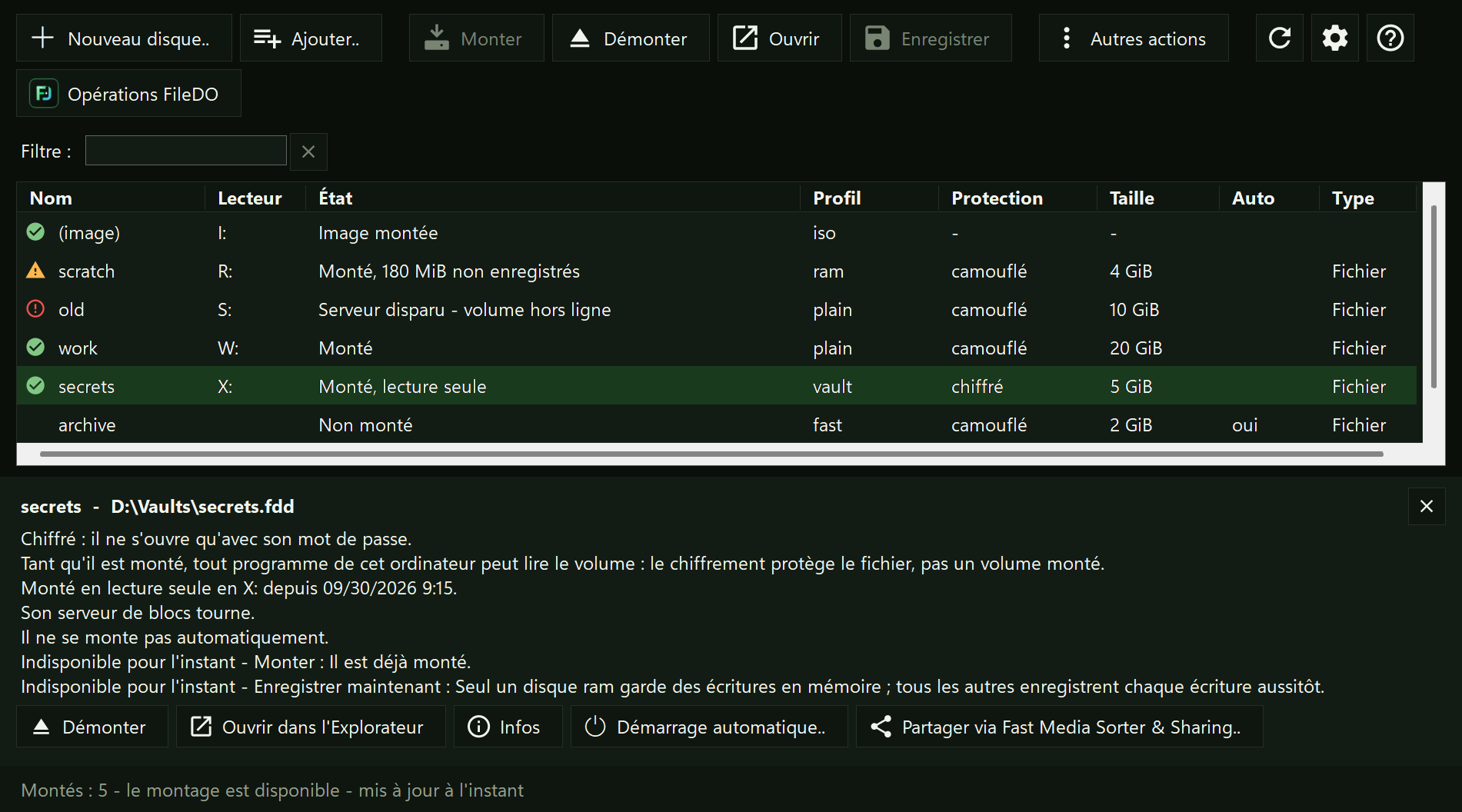Viewport: 1462px width, 812px height.
Task: Open settings via the gear icon
Action: tap(1335, 38)
